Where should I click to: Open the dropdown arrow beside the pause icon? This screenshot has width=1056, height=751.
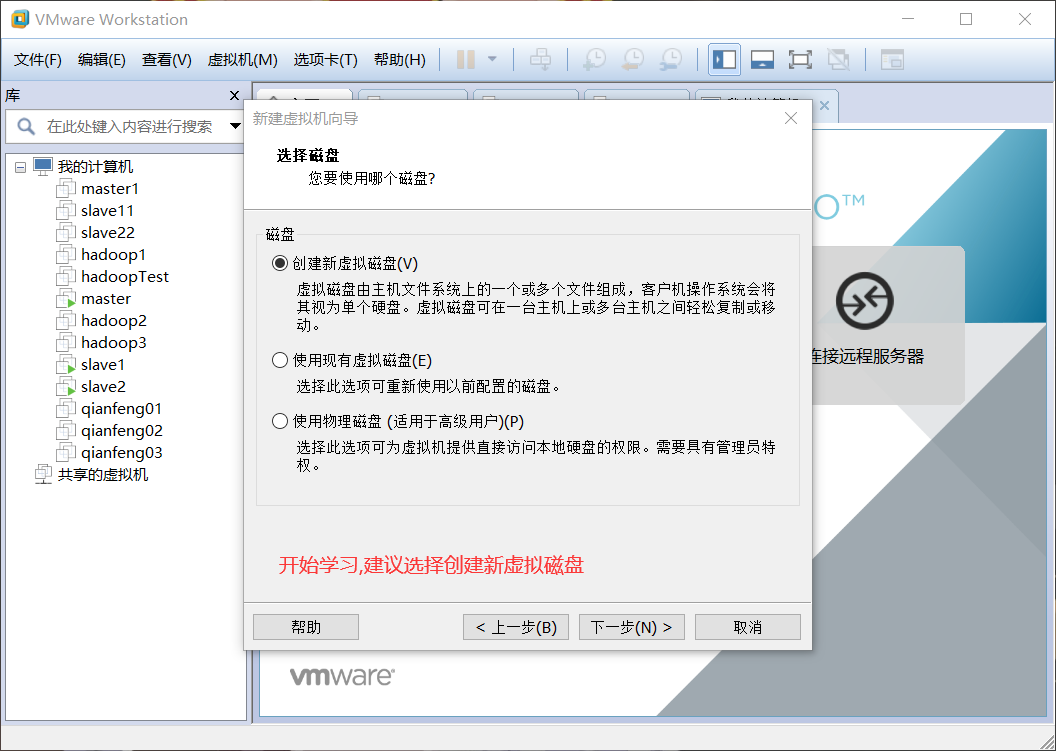tap(492, 59)
